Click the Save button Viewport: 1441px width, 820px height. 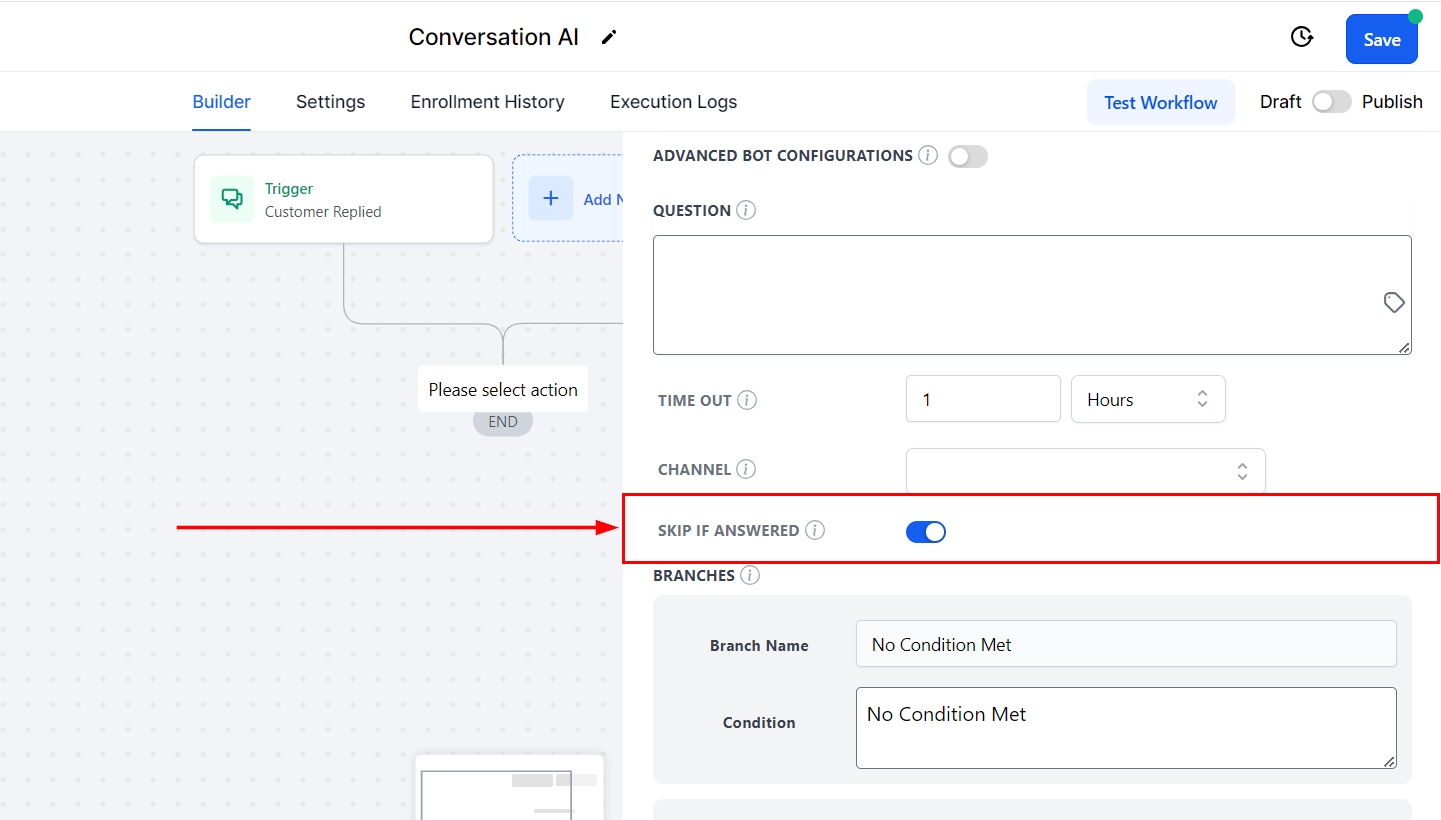(1381, 40)
